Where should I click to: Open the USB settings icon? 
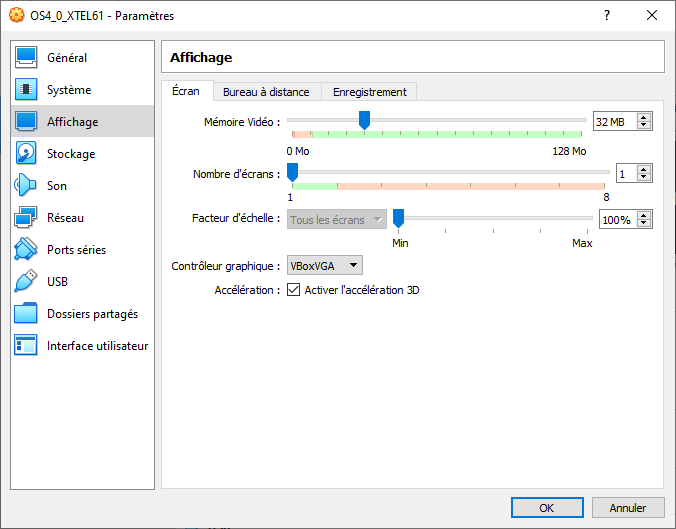coord(27,282)
